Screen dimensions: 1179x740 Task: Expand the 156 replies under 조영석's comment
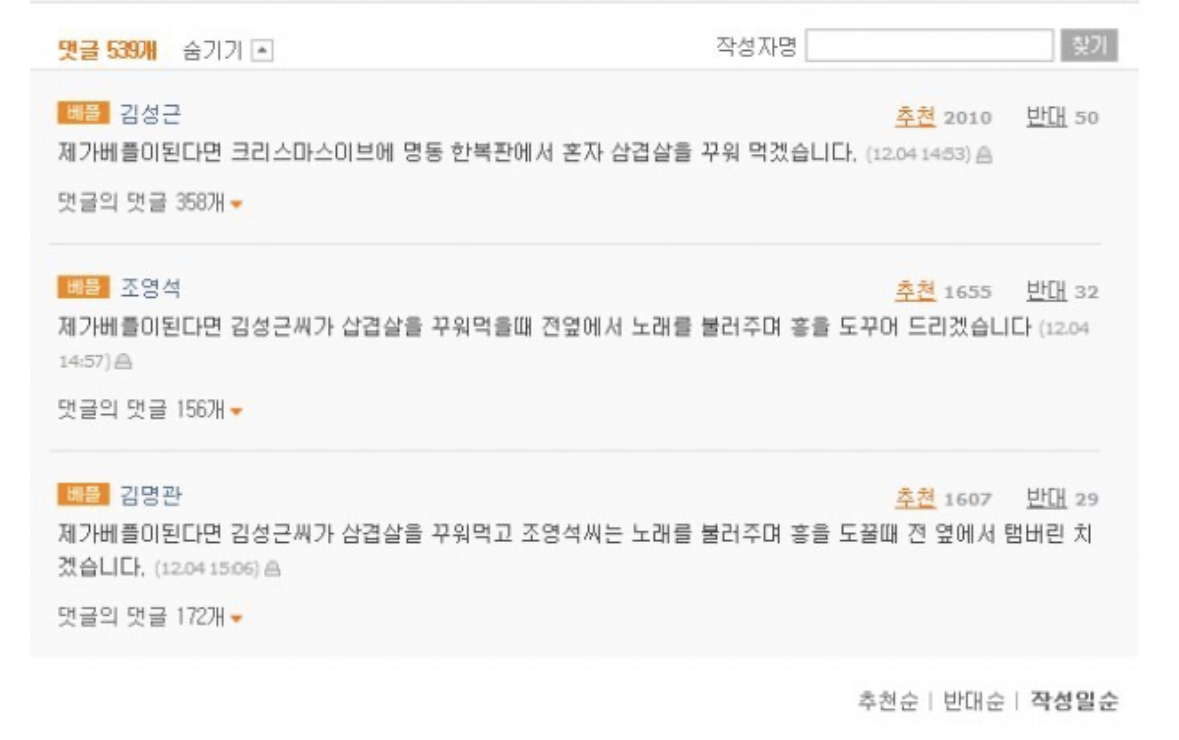[x=150, y=410]
